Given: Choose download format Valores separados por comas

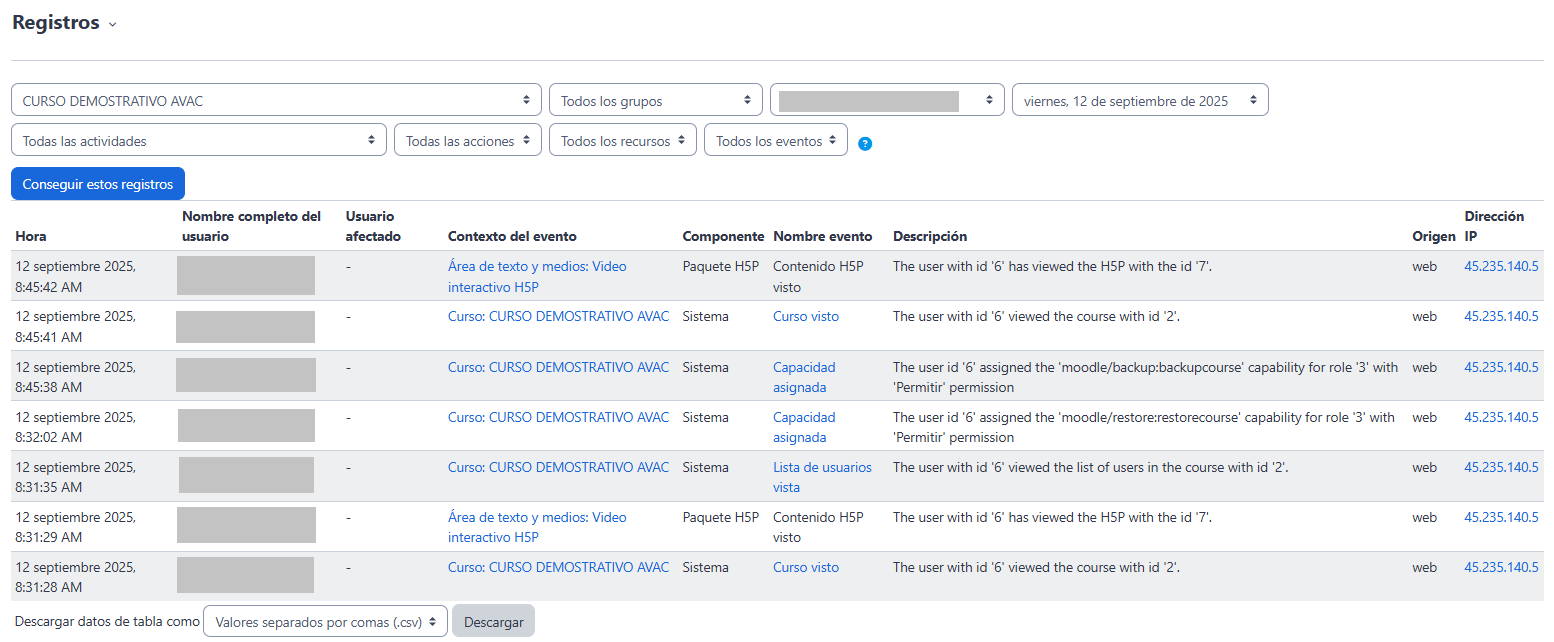Looking at the screenshot, I should click(325, 621).
